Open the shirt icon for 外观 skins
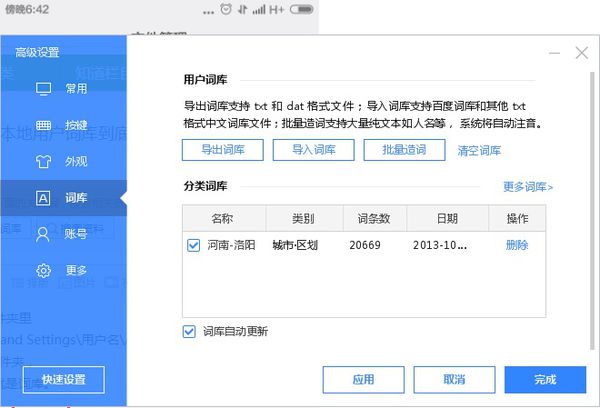 pyautogui.click(x=44, y=161)
